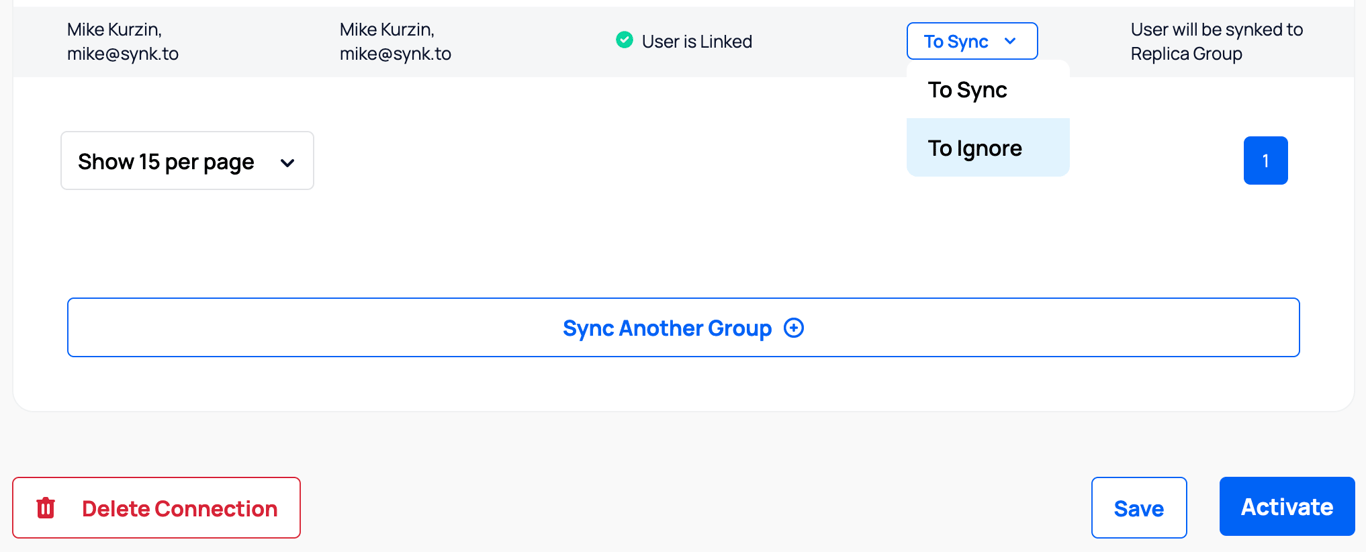Save the connection settings
This screenshot has height=552, width=1366.
point(1138,508)
